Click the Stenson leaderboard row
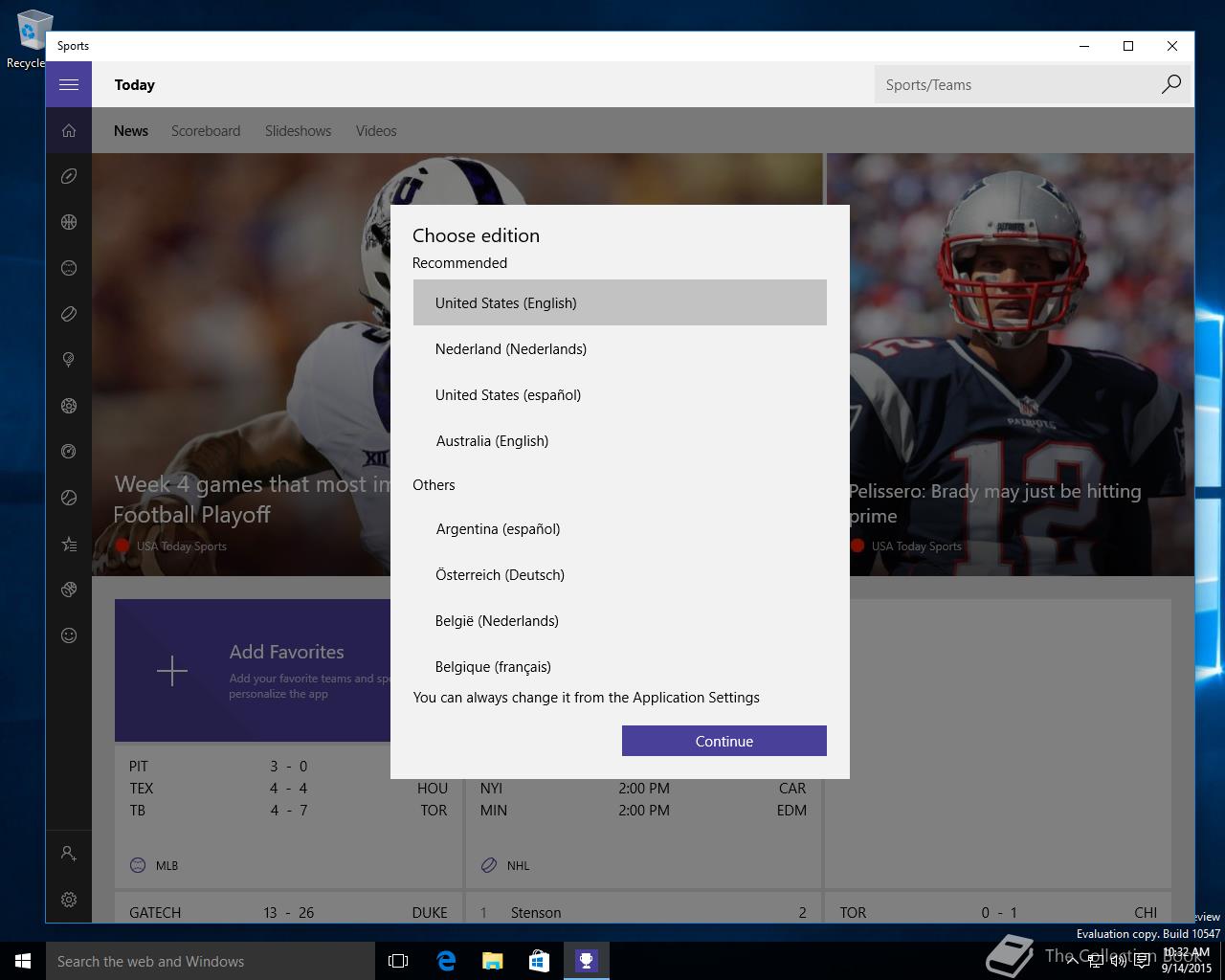 click(x=643, y=912)
